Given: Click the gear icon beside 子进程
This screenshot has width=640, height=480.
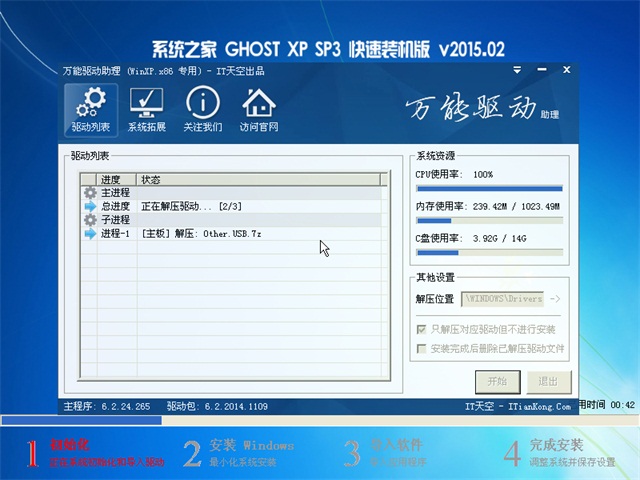Looking at the screenshot, I should (x=90, y=220).
